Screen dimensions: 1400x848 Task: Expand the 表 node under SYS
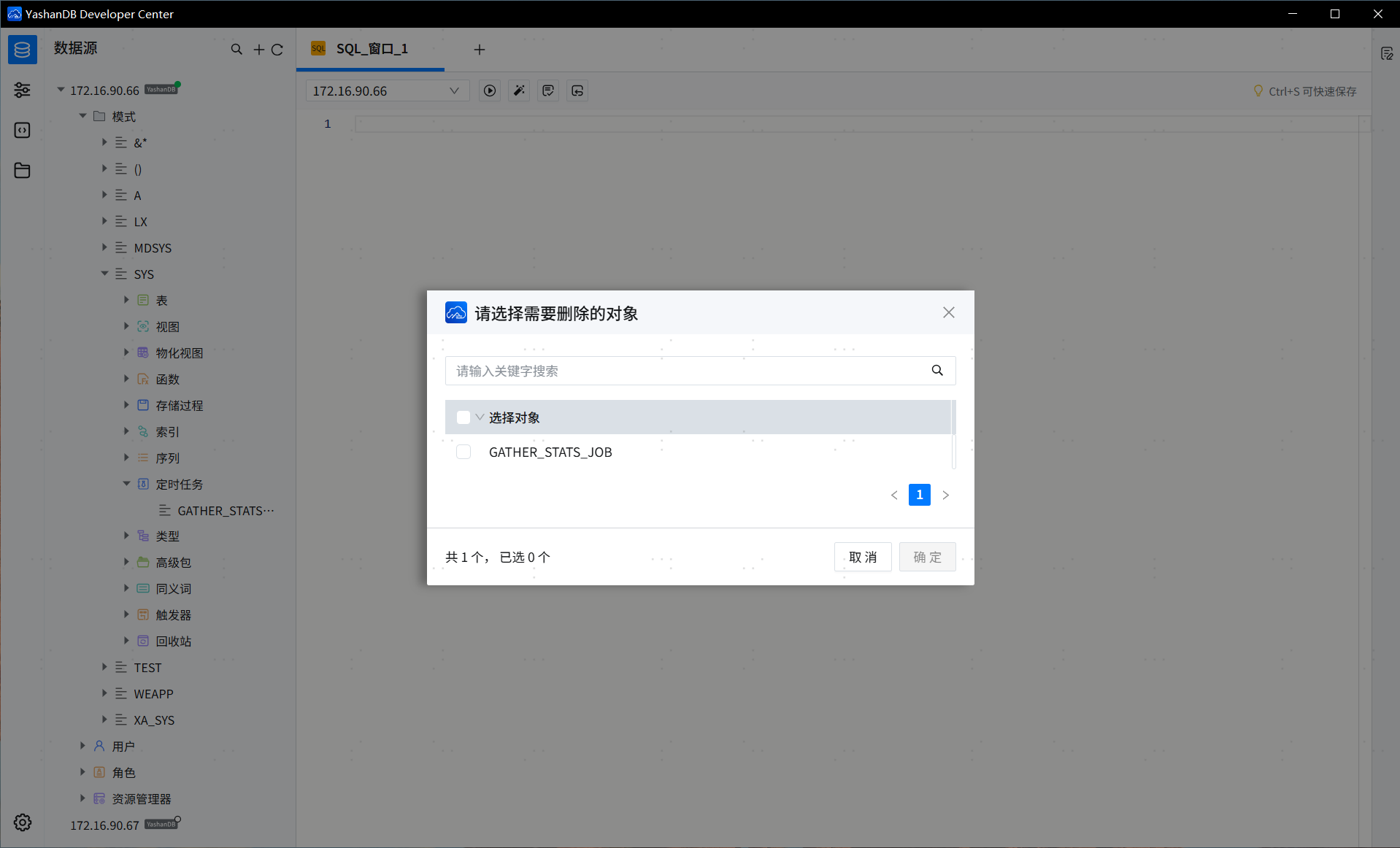pos(126,300)
